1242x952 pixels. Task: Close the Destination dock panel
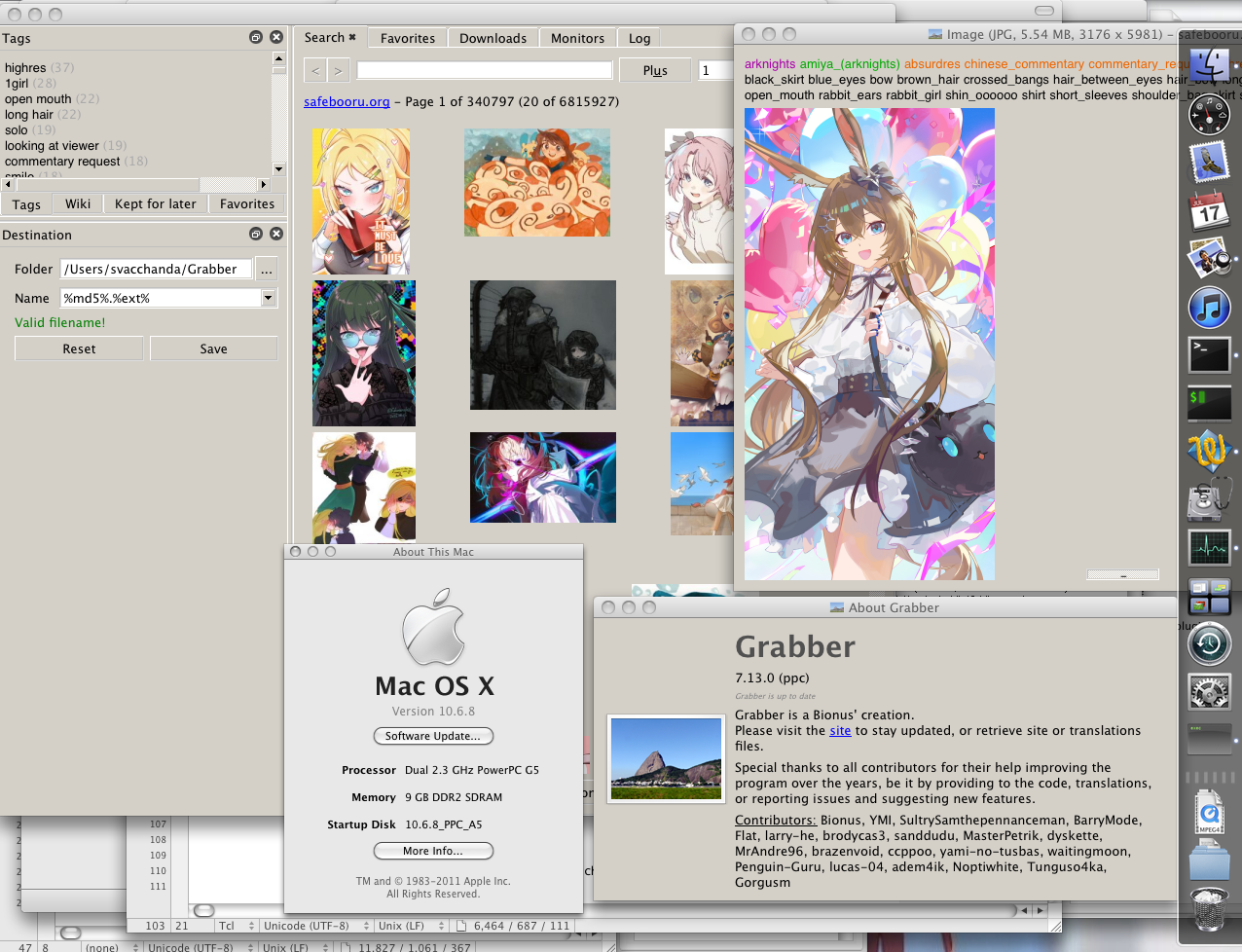coord(276,234)
